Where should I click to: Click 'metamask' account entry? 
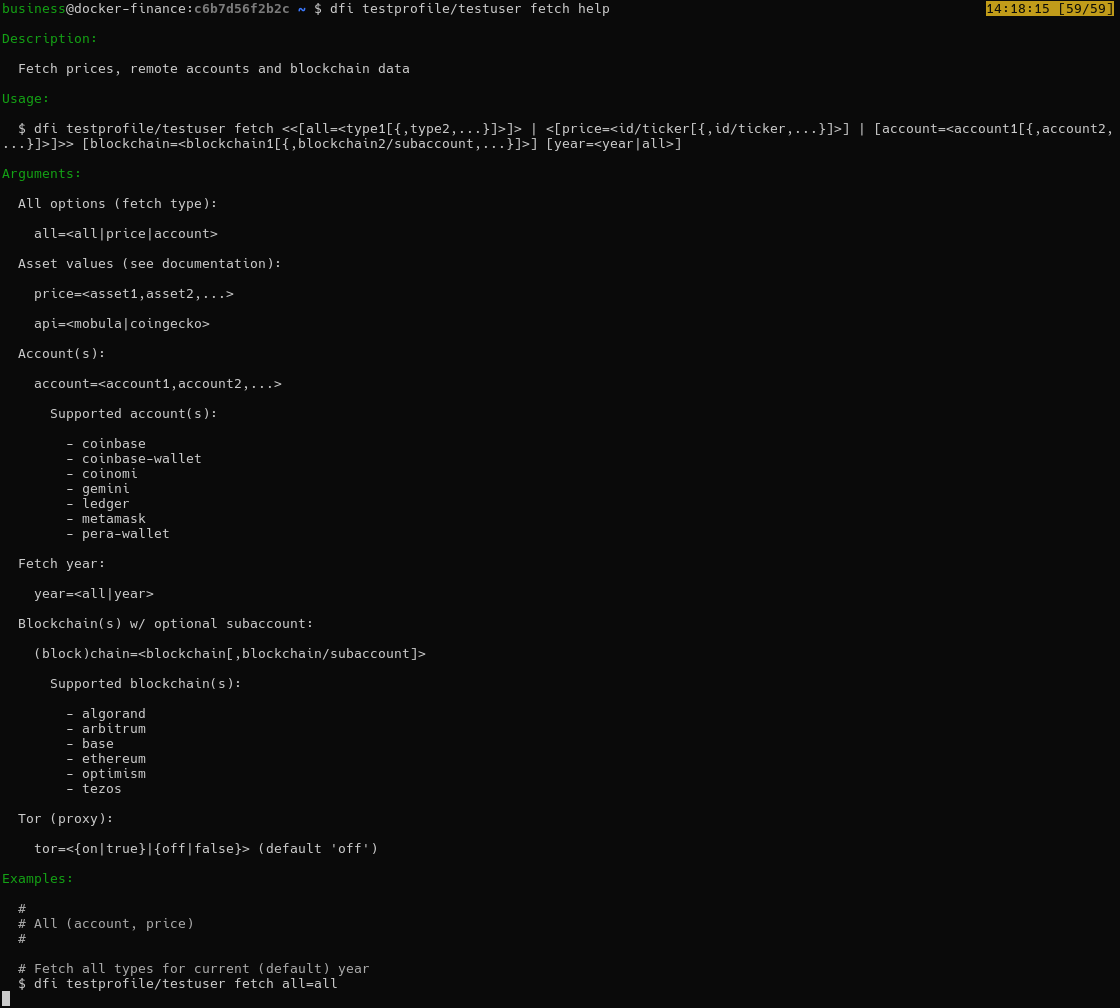(x=113, y=519)
